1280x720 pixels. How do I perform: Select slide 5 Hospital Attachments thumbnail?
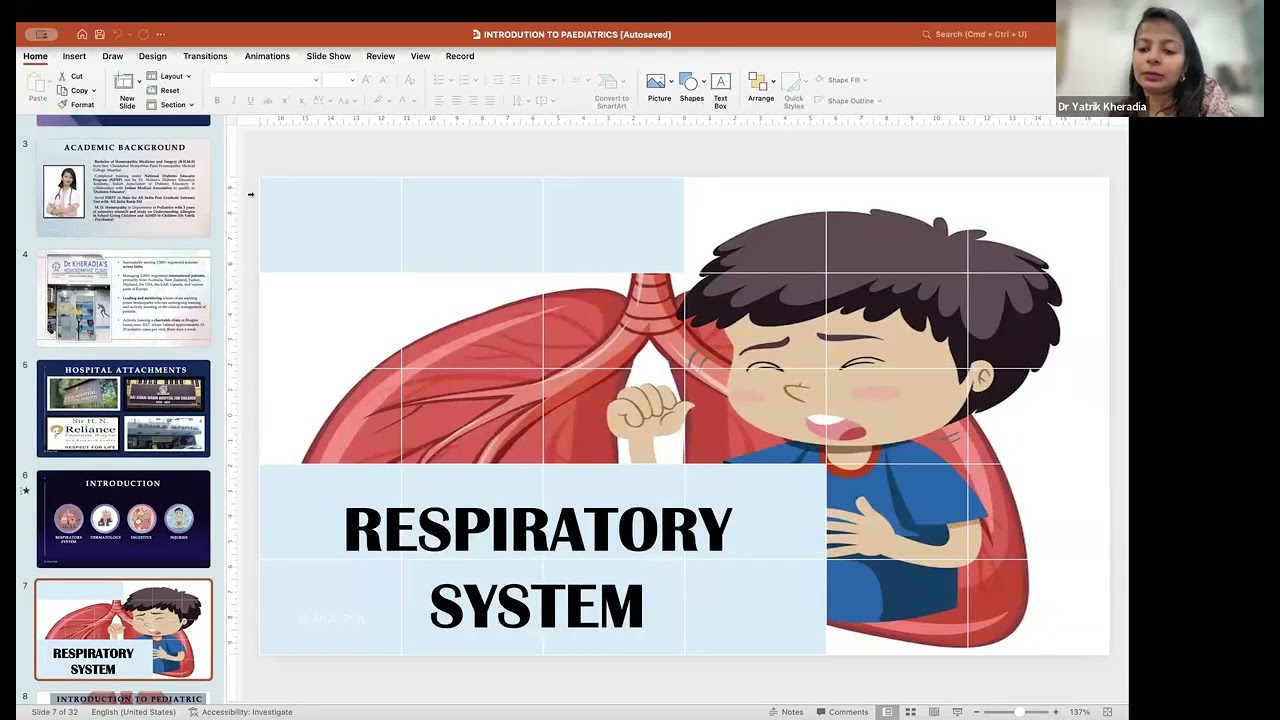pos(123,408)
